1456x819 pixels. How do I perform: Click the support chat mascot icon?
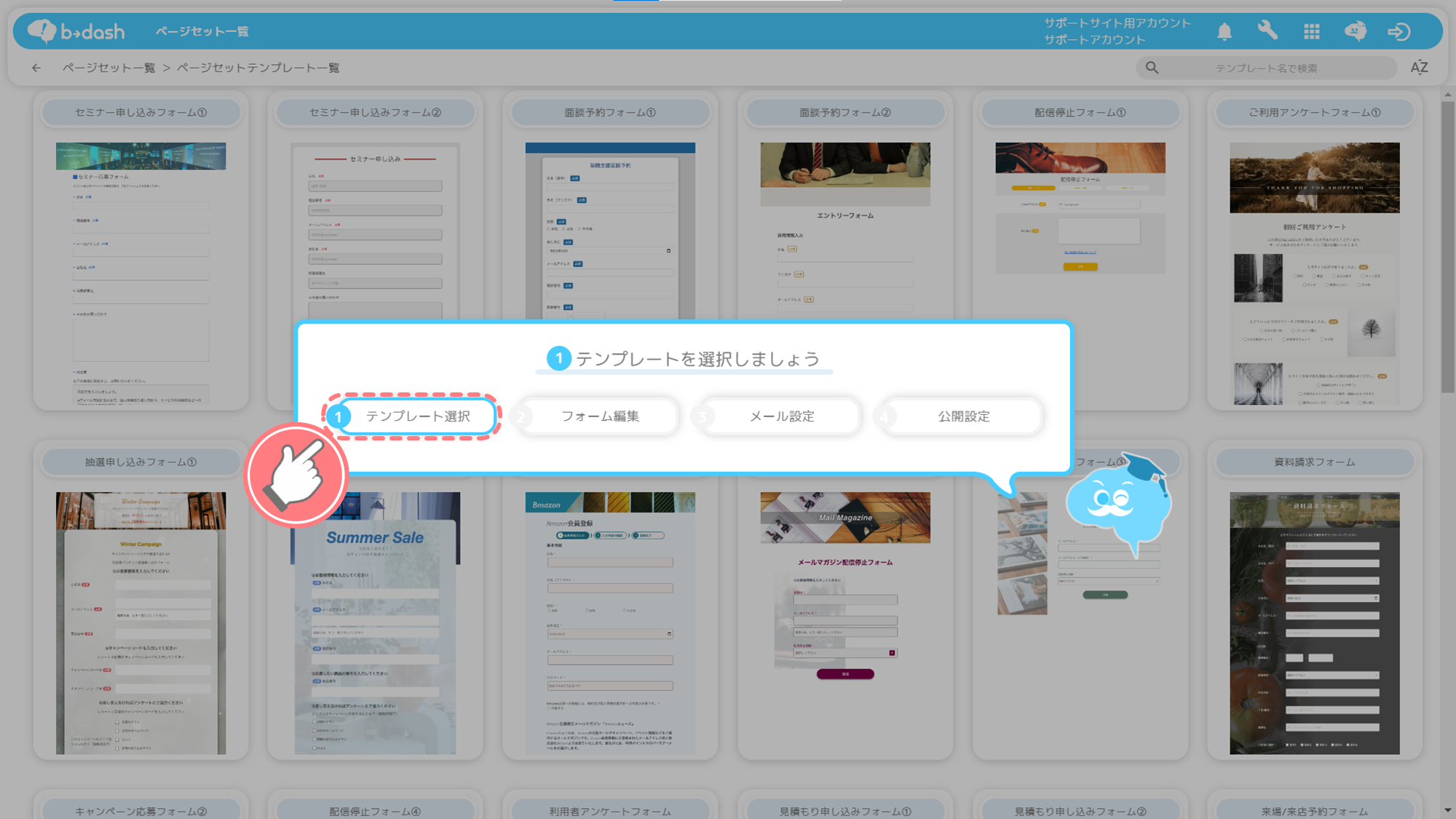click(x=1355, y=31)
